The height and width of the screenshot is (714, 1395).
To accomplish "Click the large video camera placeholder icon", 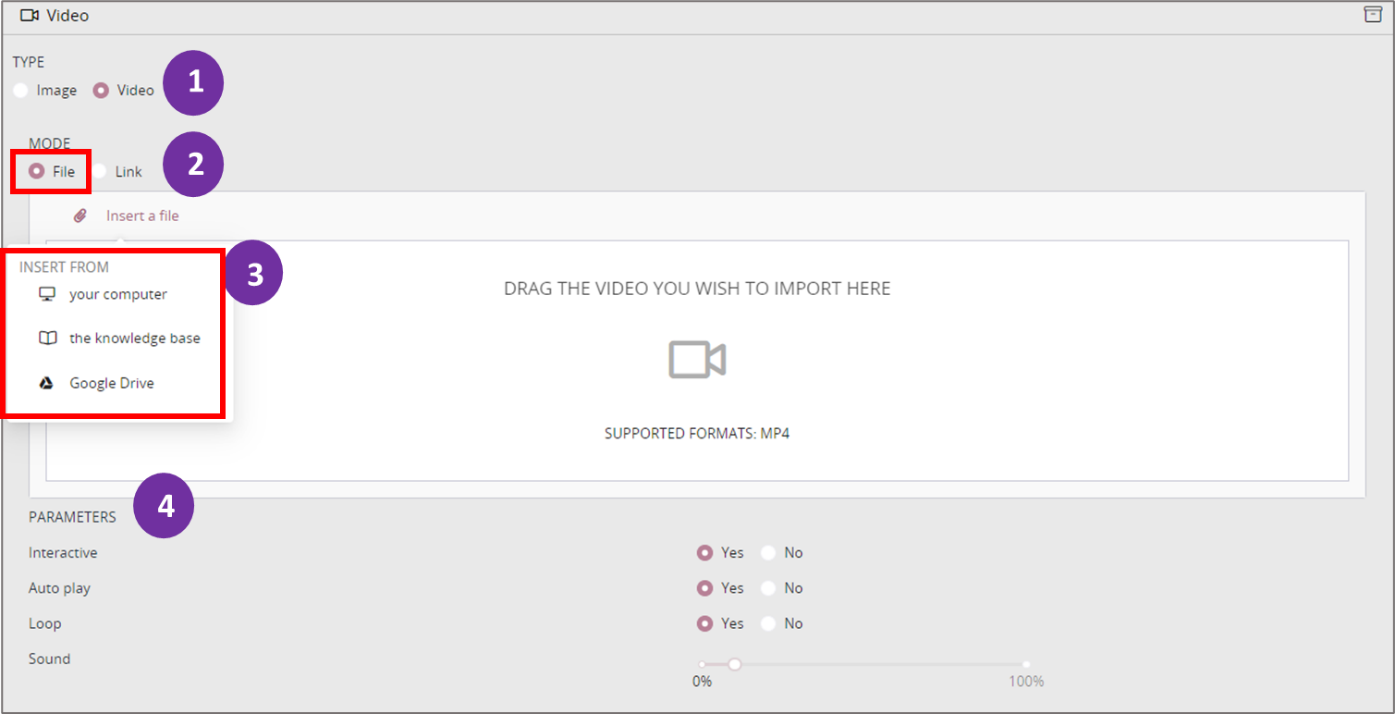I will 697,359.
